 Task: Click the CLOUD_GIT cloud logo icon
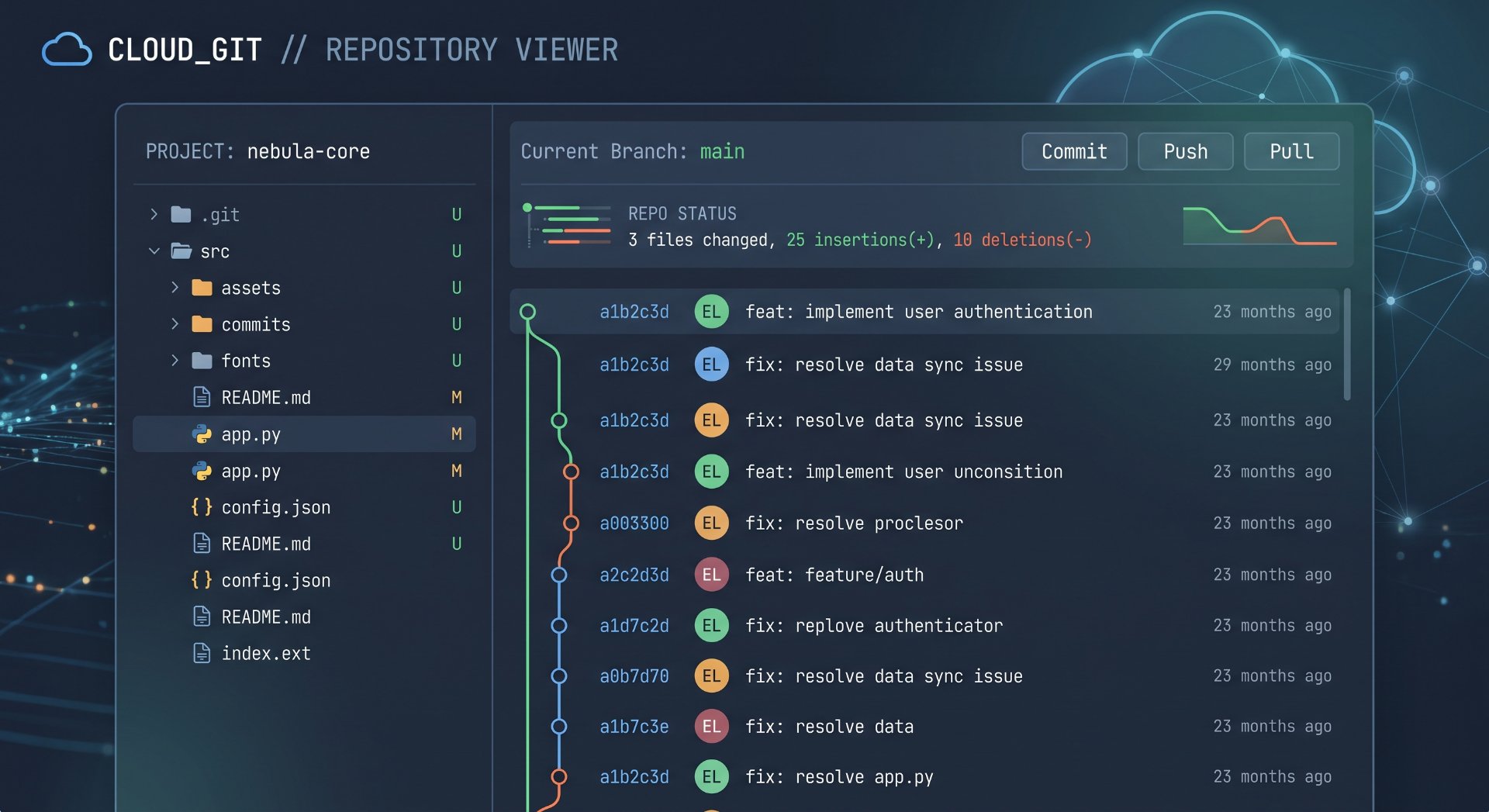(67, 49)
